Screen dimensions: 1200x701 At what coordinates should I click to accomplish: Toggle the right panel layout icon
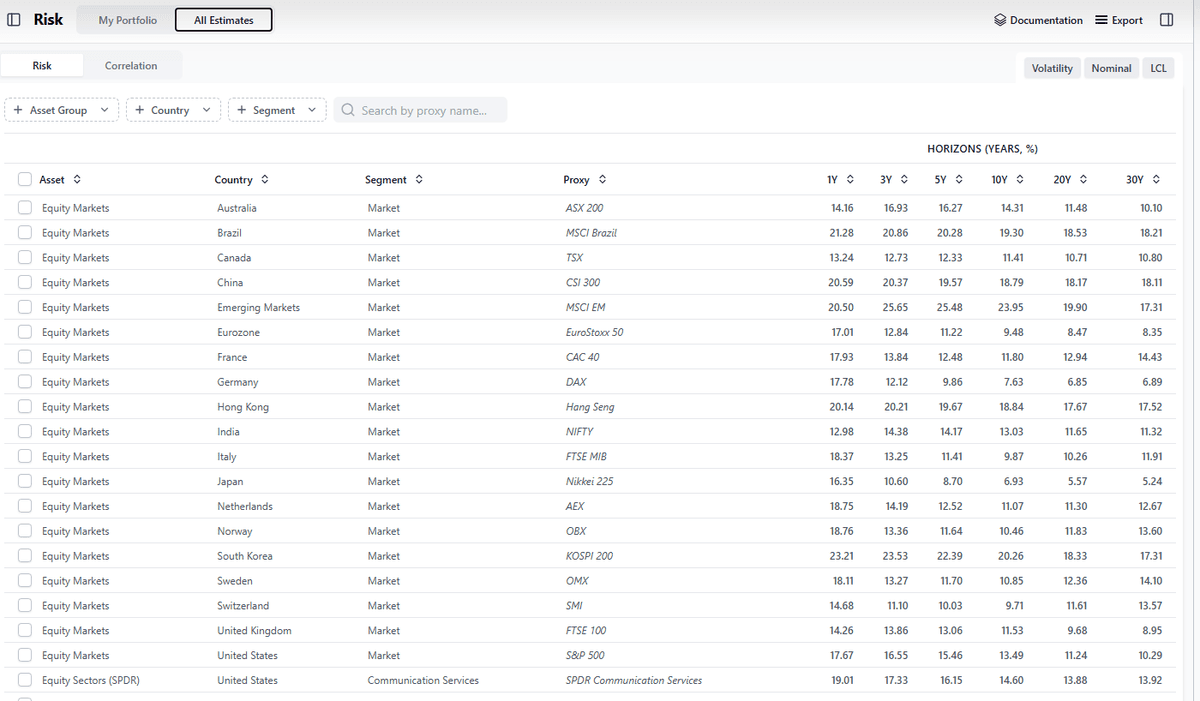point(1166,20)
